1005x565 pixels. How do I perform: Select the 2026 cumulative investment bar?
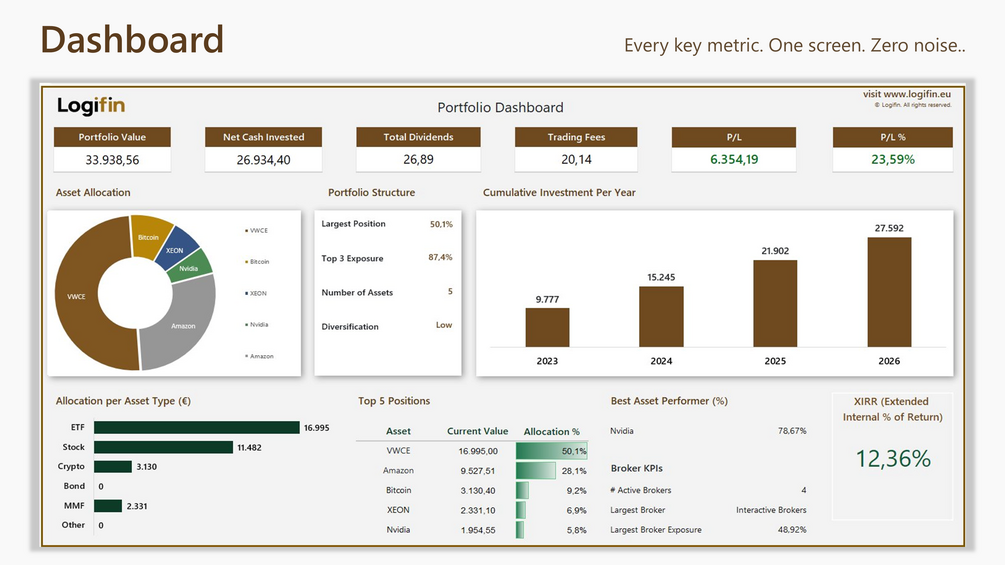(x=889, y=292)
